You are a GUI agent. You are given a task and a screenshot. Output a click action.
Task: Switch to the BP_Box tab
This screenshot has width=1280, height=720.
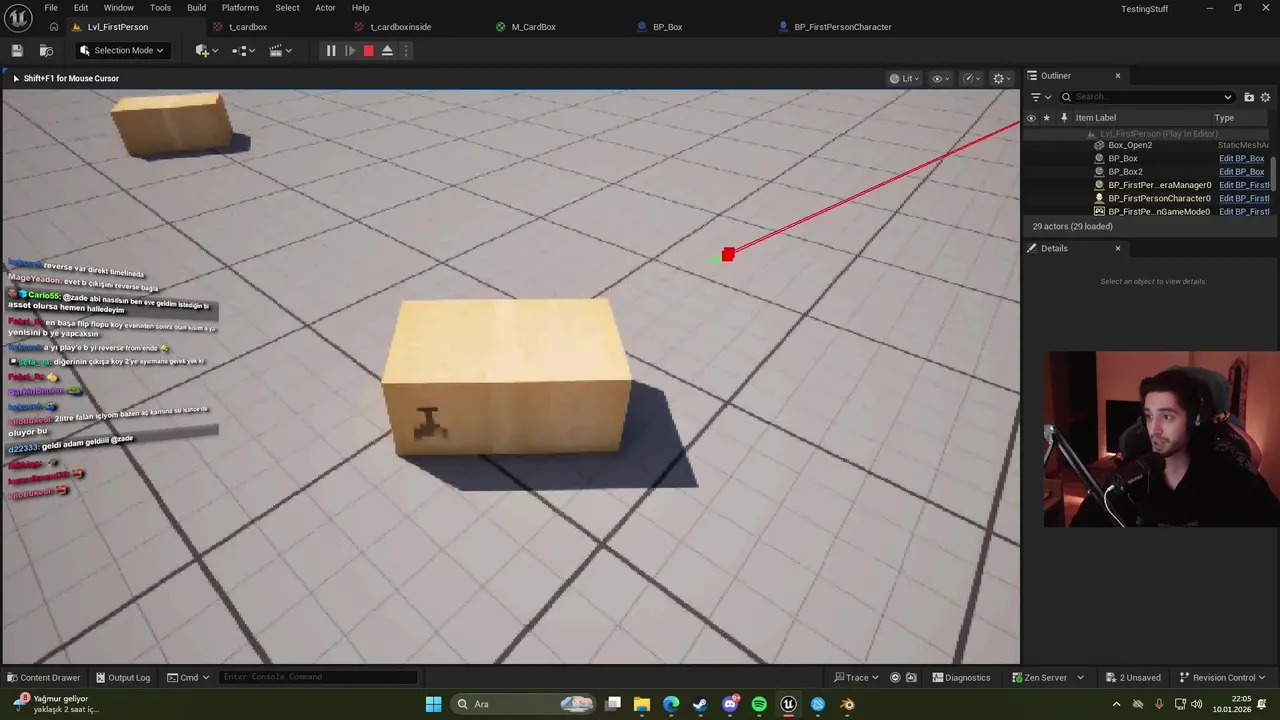click(x=667, y=27)
